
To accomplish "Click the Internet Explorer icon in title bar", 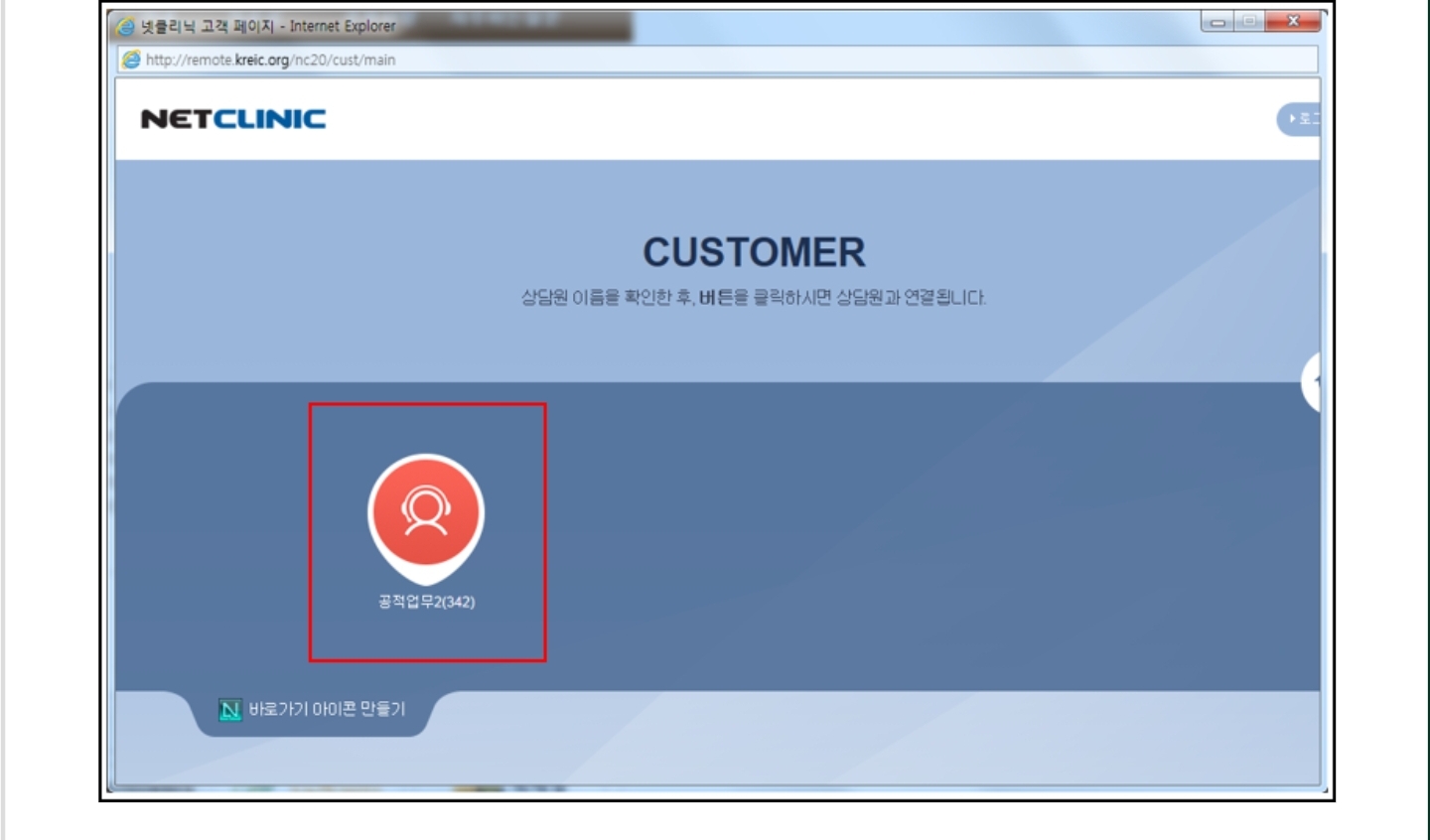I will (126, 27).
